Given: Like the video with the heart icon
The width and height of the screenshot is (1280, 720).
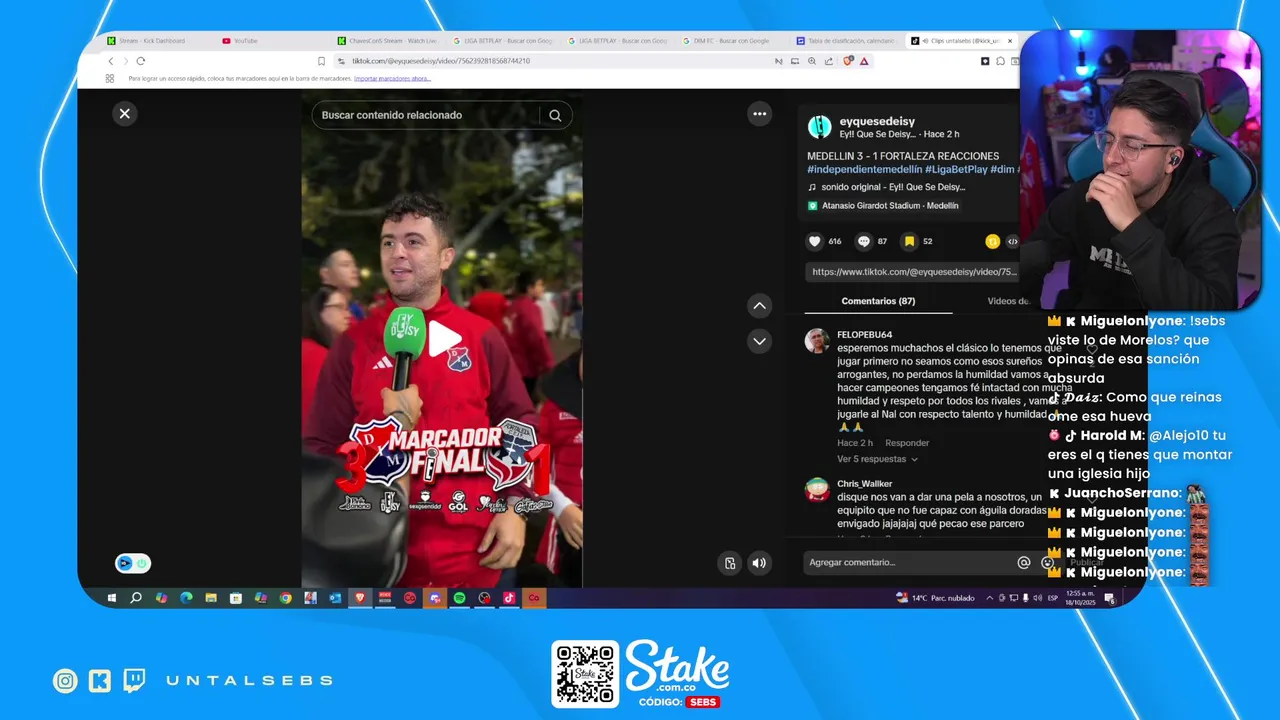Looking at the screenshot, I should pyautogui.click(x=815, y=241).
